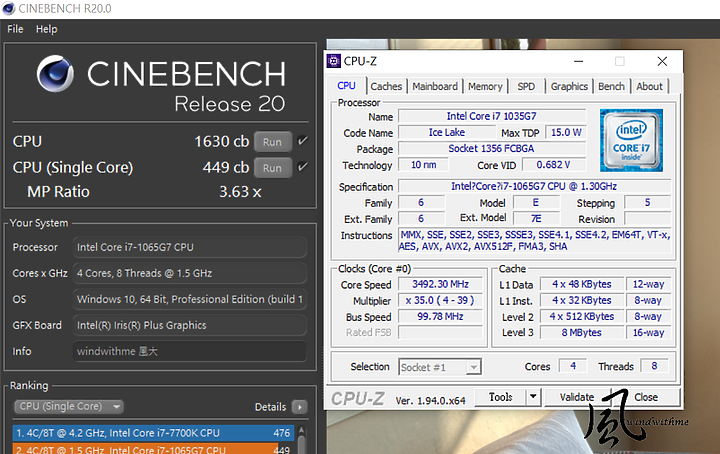Close the CPU-Z window with X
Viewport: 720px width, 454px height.
click(x=662, y=61)
